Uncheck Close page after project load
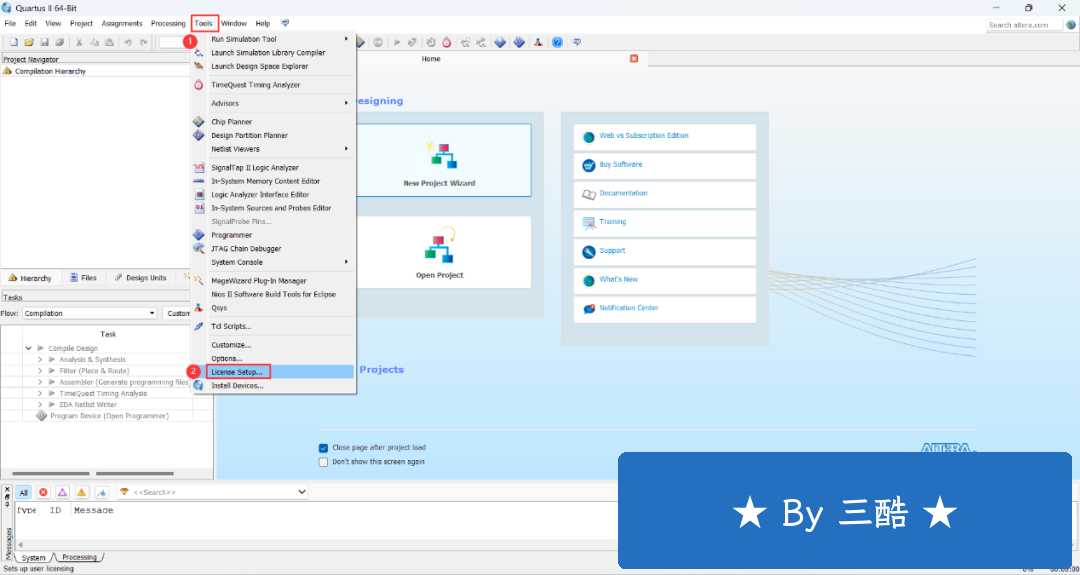The image size is (1080, 575). [323, 448]
